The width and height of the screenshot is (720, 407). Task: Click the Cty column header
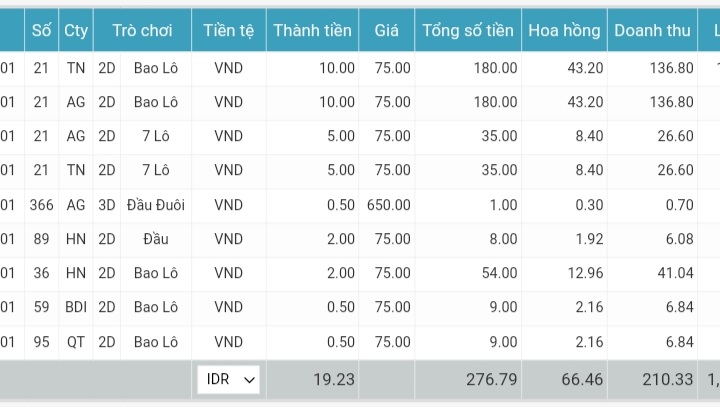point(76,30)
